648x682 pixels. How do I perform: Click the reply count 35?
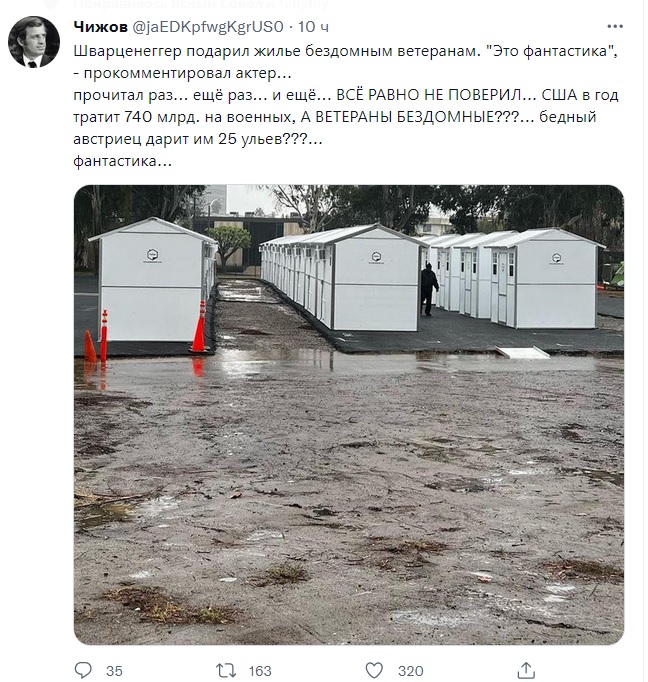pos(114,671)
